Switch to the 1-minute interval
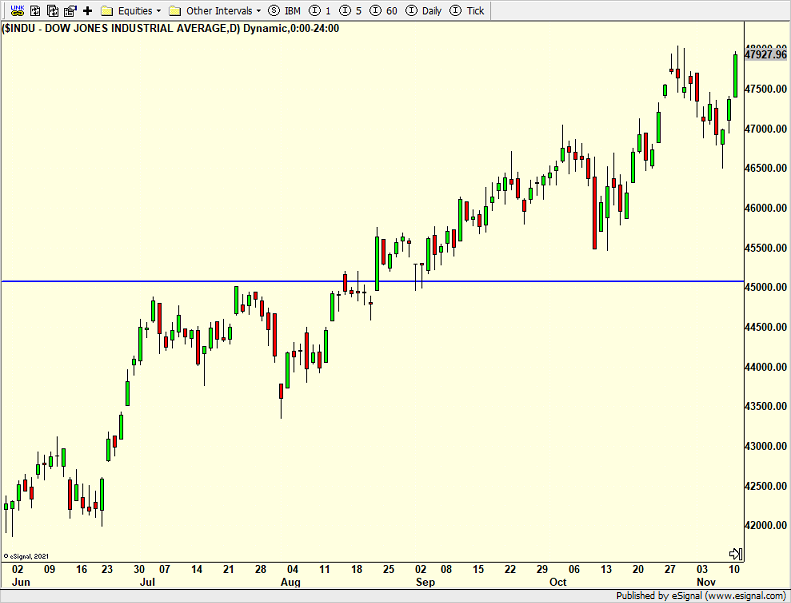 pos(320,10)
